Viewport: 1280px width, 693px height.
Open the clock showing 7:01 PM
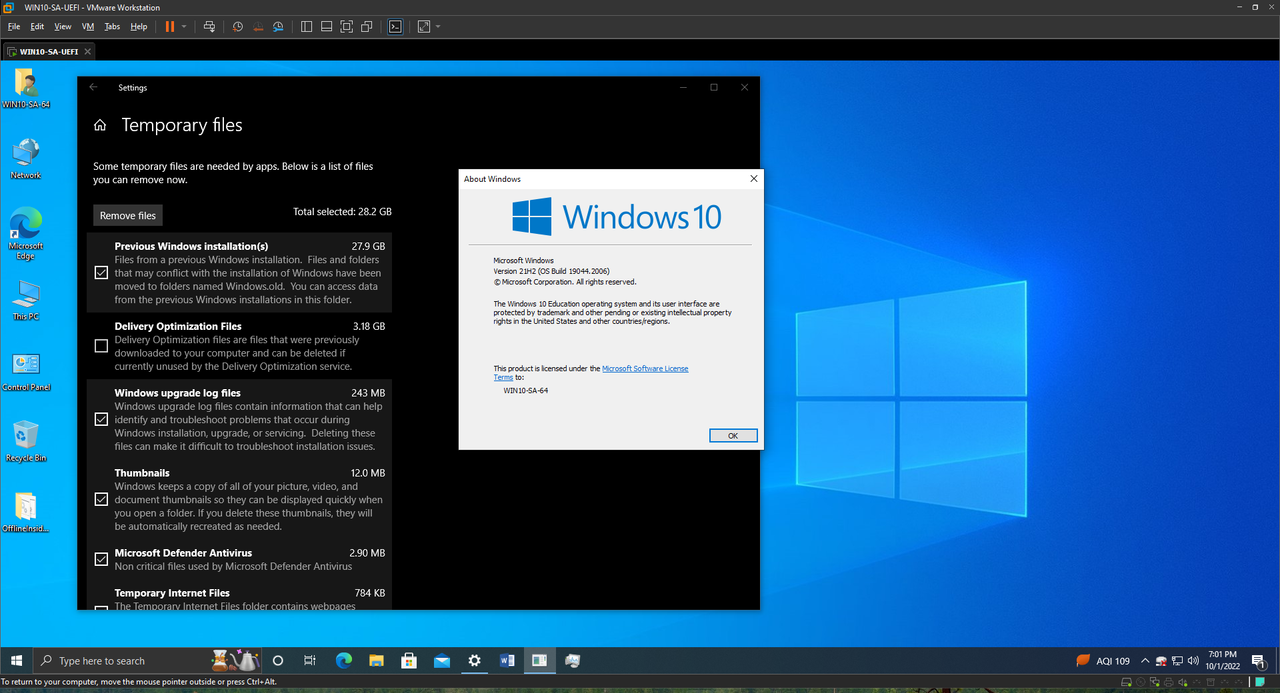[1222, 661]
